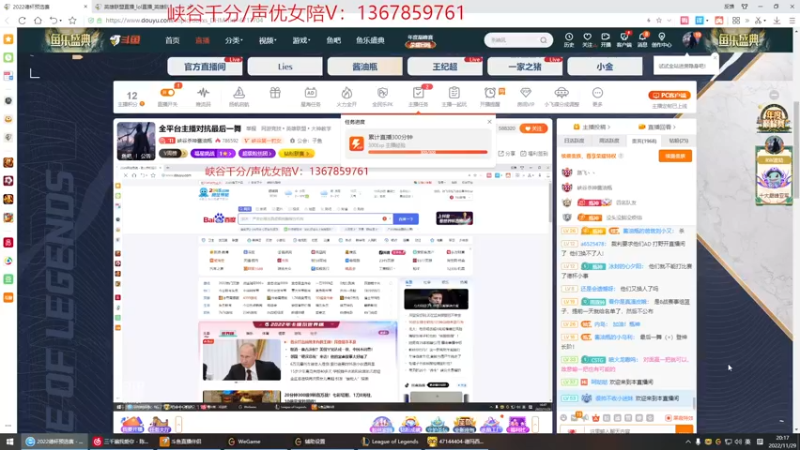
Task: Expand the 分类 dropdown in nav bar
Action: point(234,40)
